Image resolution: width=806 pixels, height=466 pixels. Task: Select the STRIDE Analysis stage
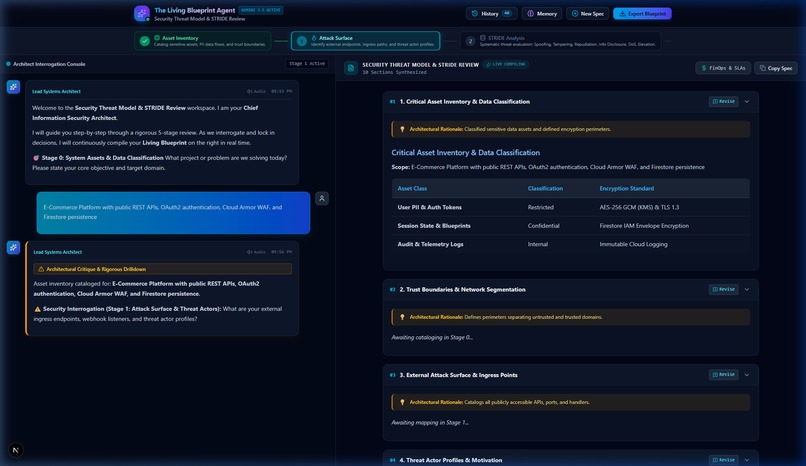click(x=560, y=41)
